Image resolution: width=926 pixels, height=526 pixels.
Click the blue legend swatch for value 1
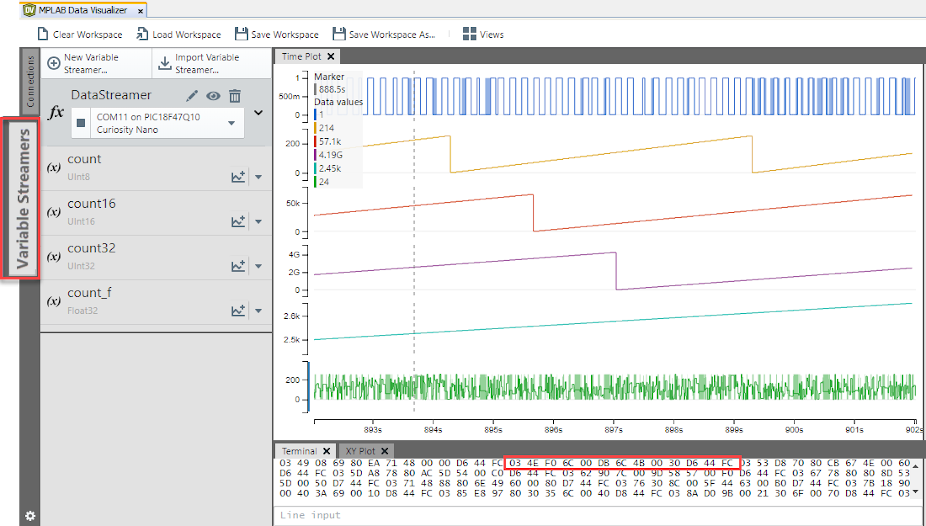[315, 115]
